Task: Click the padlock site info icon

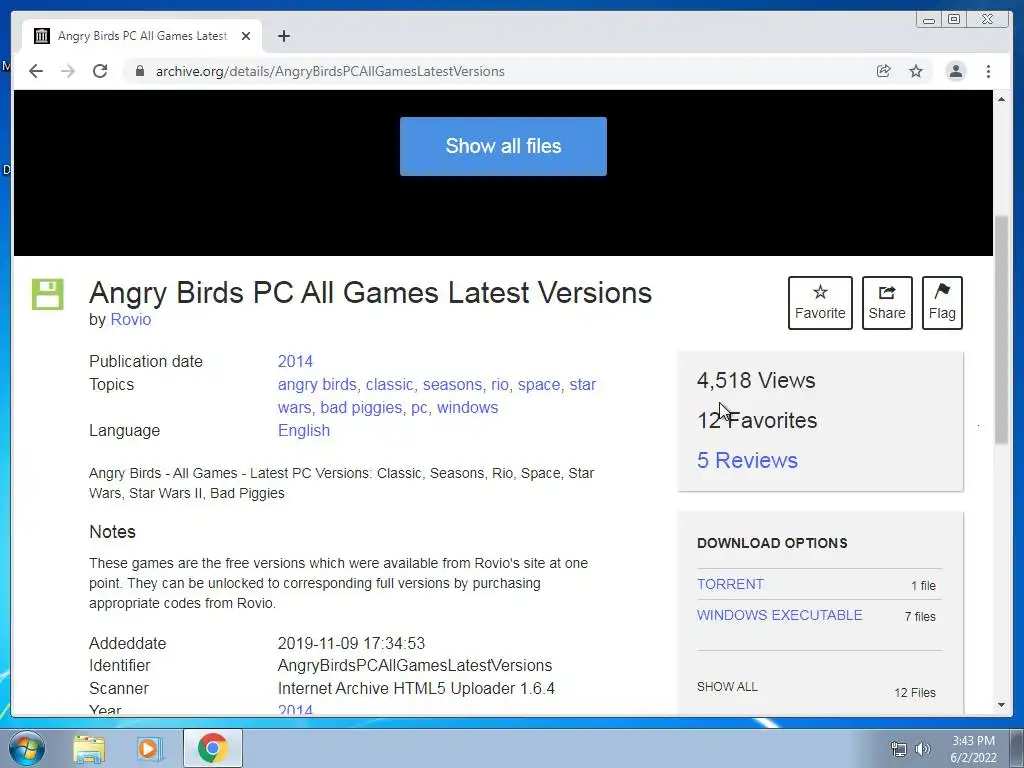Action: click(x=139, y=71)
